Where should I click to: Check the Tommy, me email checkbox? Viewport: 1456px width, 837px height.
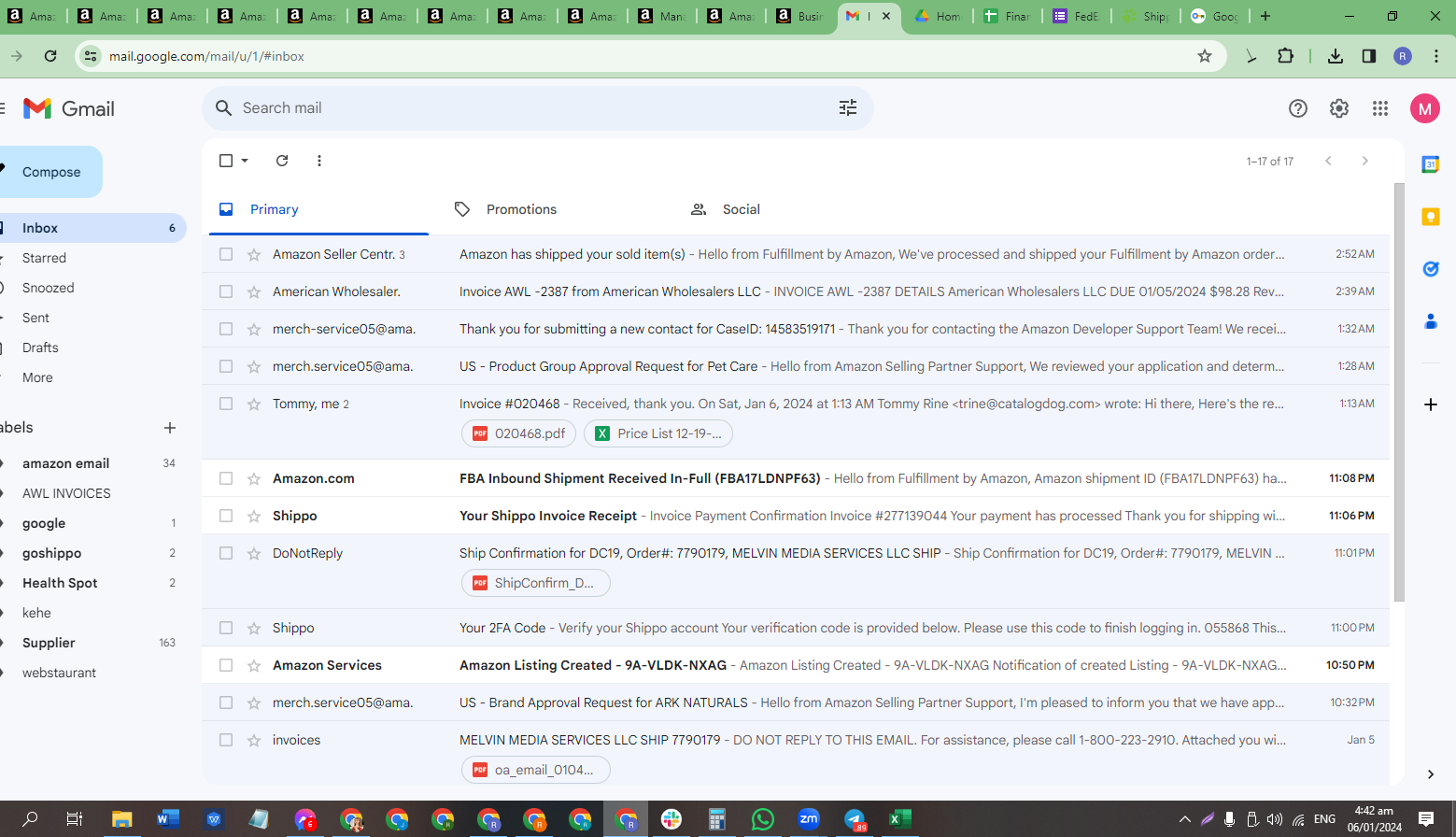[x=226, y=404]
